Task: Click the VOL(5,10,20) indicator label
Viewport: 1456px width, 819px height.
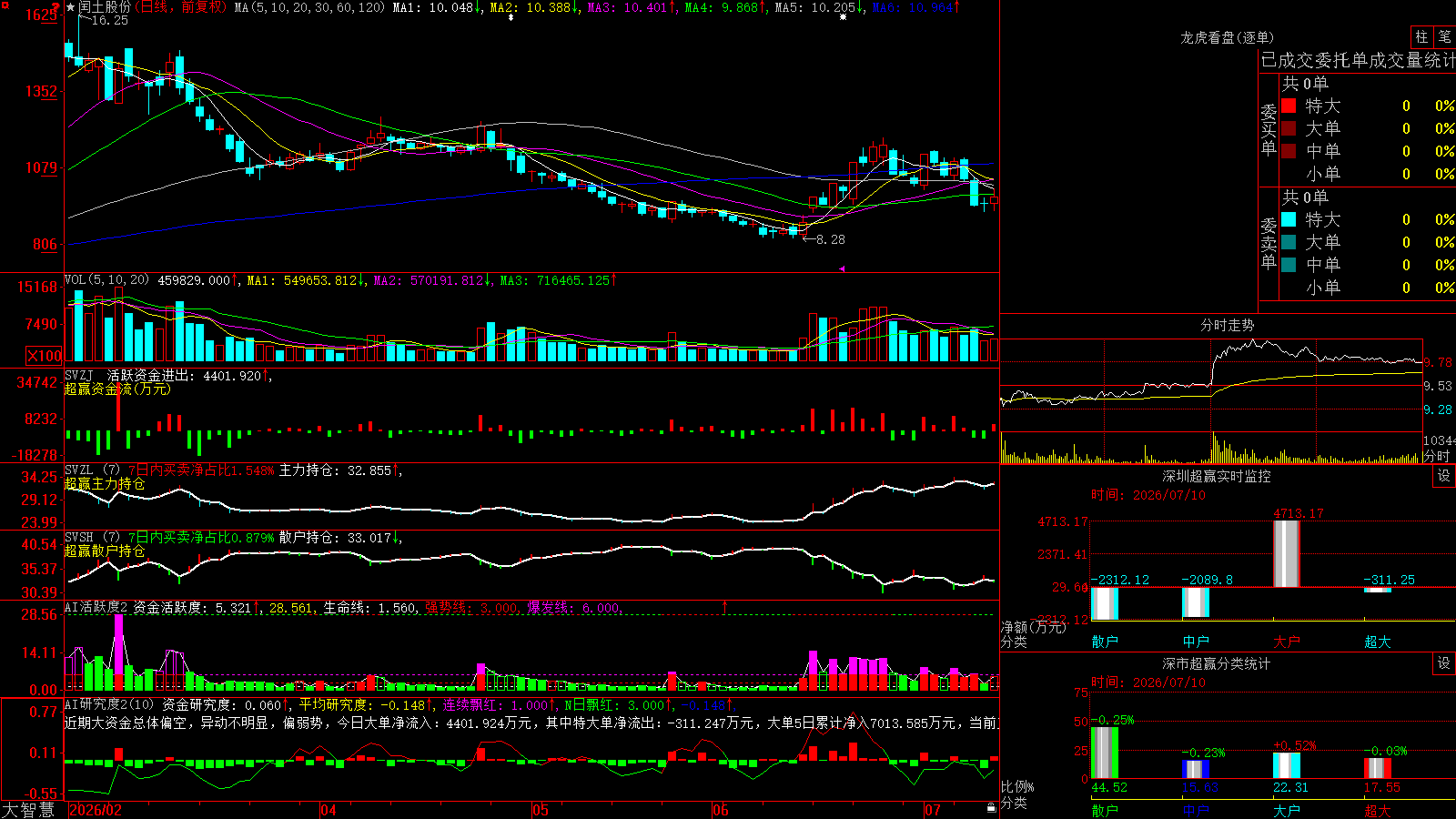Action: 106,280
